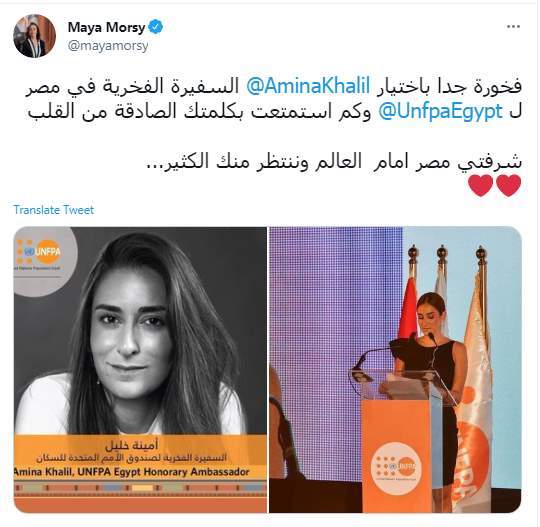Click the tweet line starting with شرفتي مصر
This screenshot has width=540, height=527.
(x=334, y=162)
